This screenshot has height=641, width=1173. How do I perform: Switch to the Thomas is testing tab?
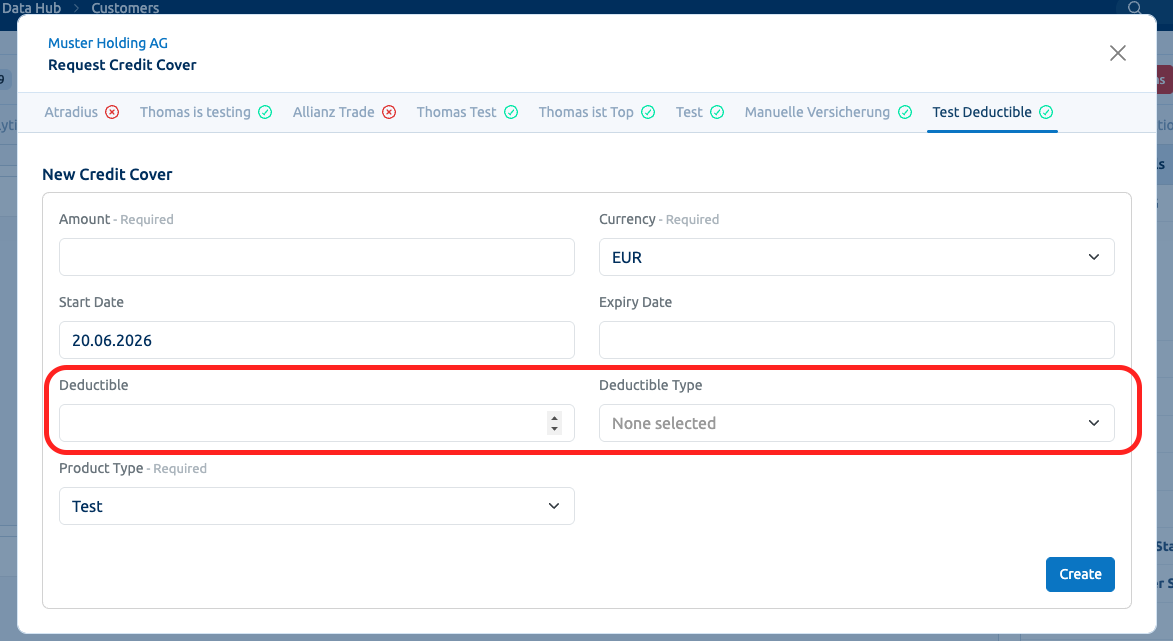[x=206, y=112]
